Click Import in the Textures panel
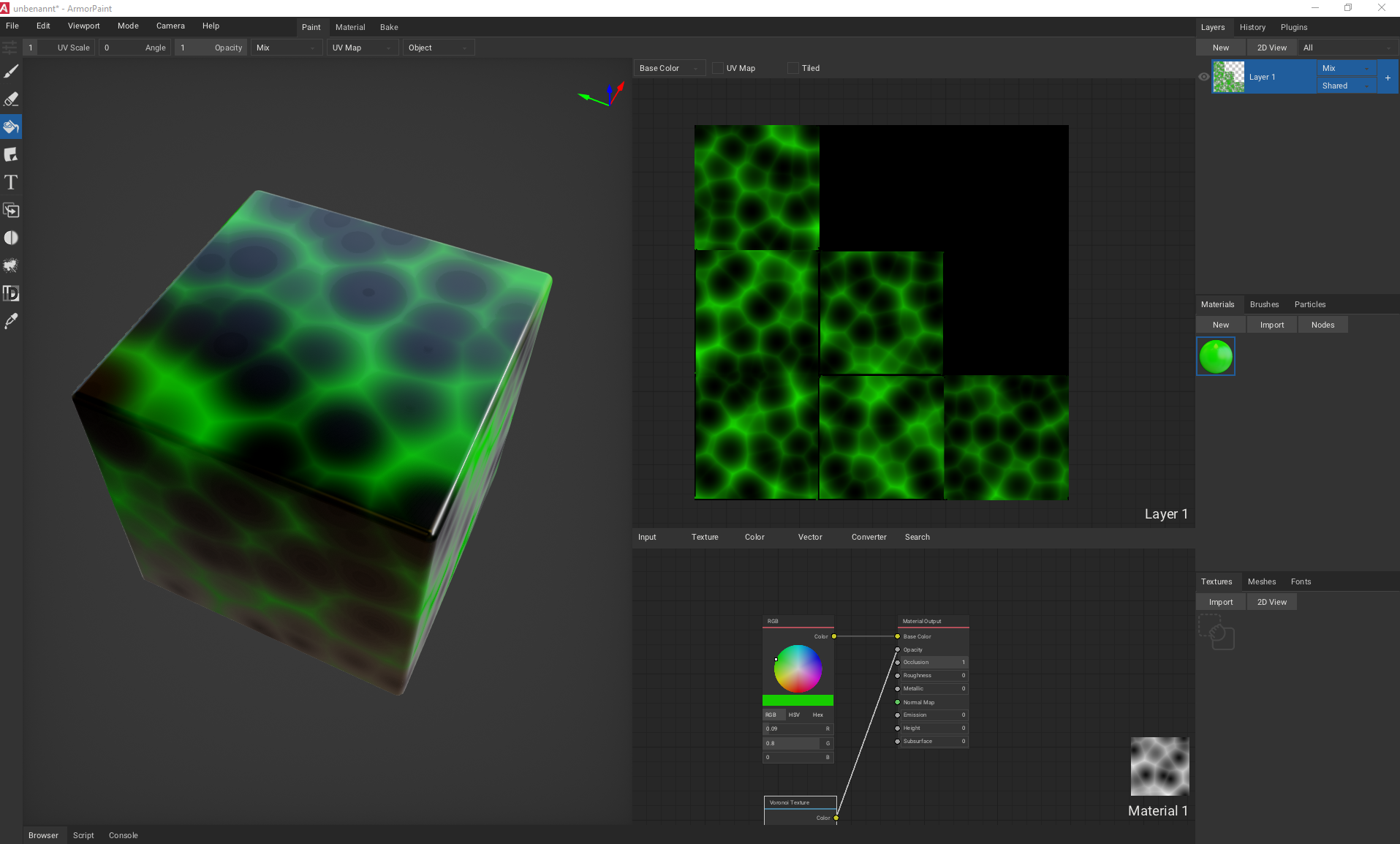Screen dimensions: 1400x844 pyautogui.click(x=1221, y=602)
